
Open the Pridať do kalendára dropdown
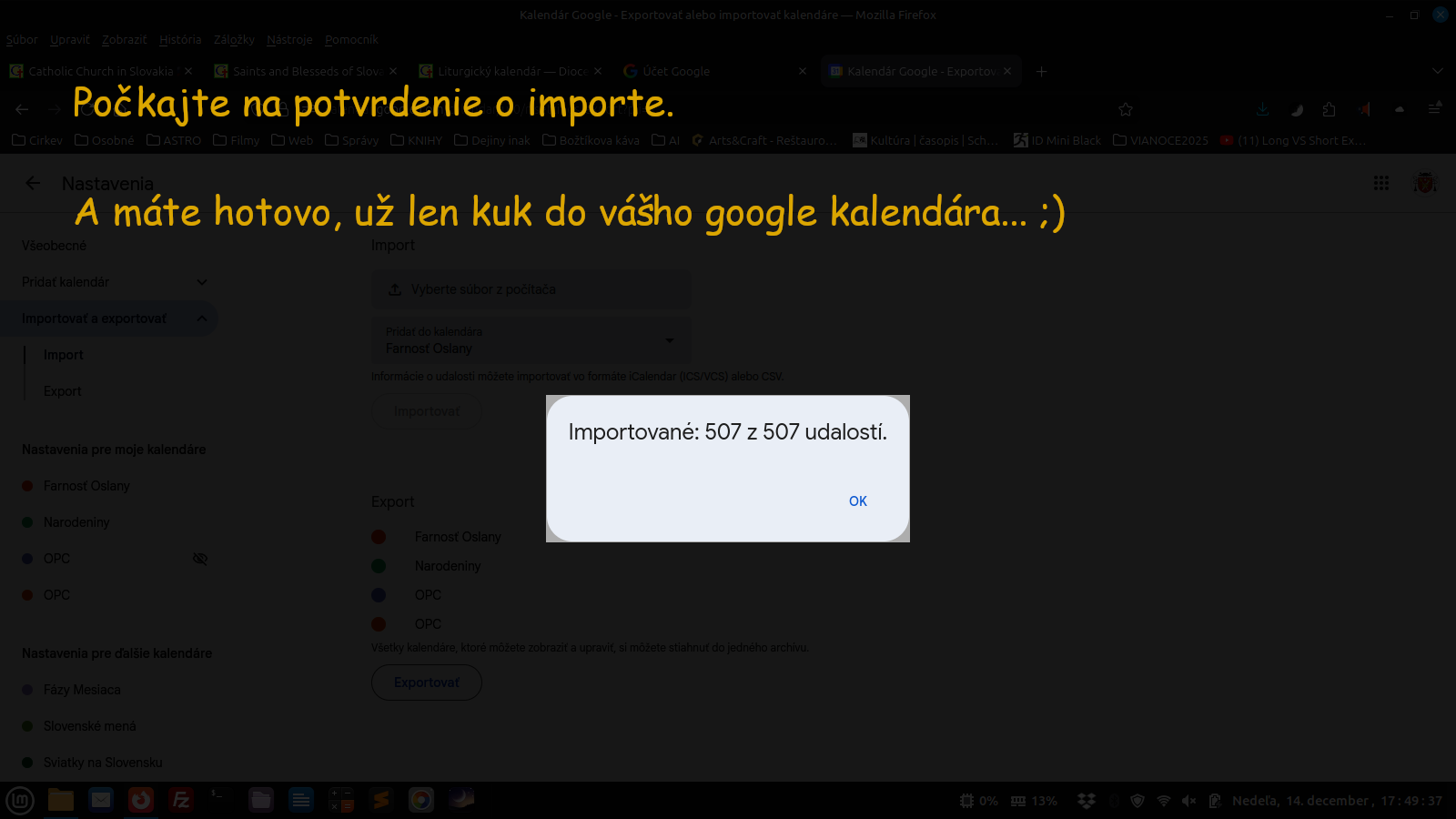[x=670, y=340]
